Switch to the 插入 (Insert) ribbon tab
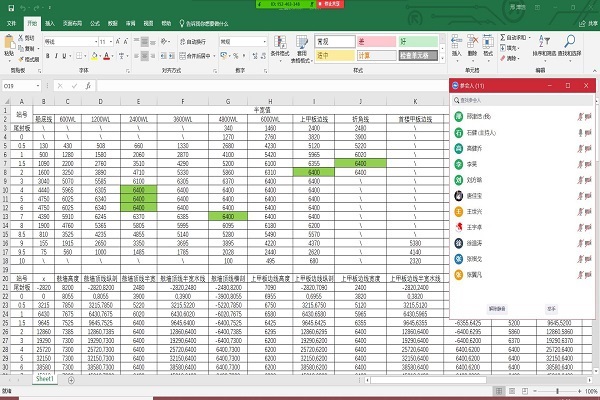Image resolution: width=600 pixels, height=400 pixels. (50, 20)
